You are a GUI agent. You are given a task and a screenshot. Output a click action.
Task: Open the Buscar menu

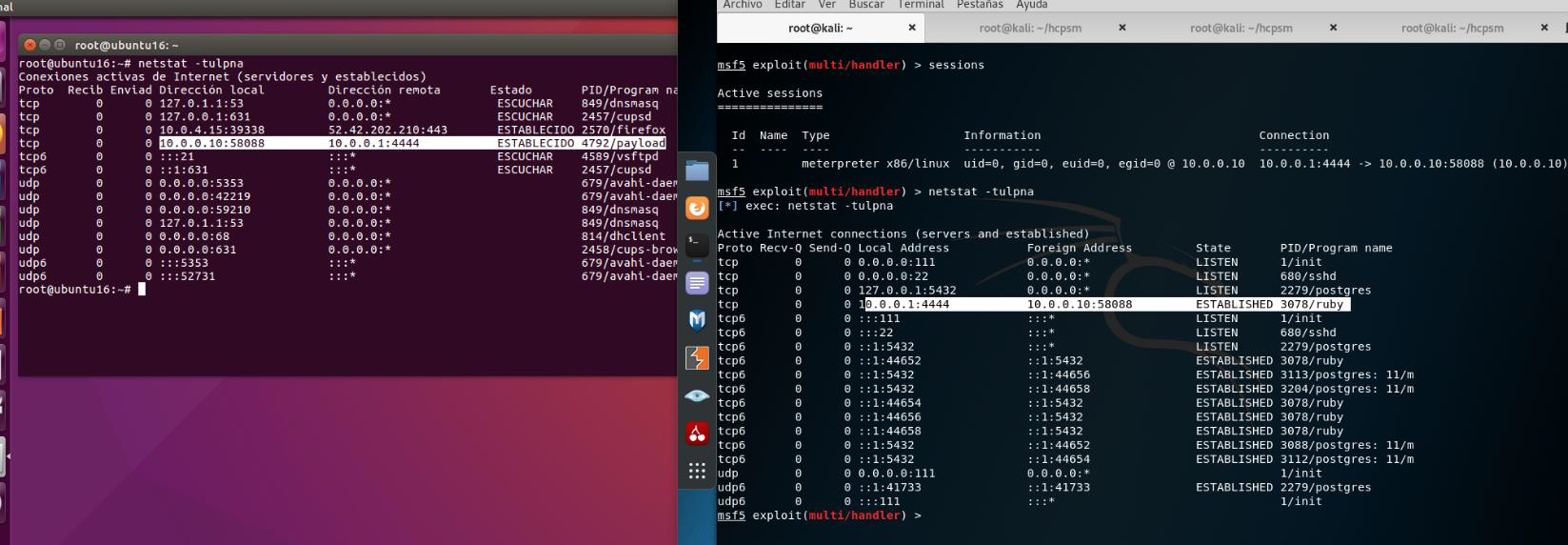click(866, 5)
